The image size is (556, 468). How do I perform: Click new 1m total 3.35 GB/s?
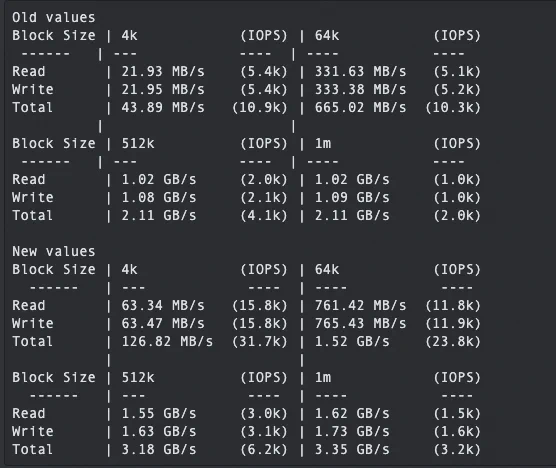[352, 450]
